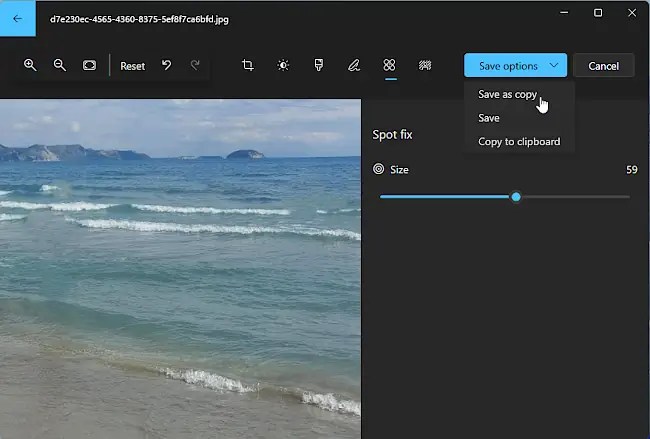
Task: Choose Copy to clipboard
Action: [x=519, y=142]
